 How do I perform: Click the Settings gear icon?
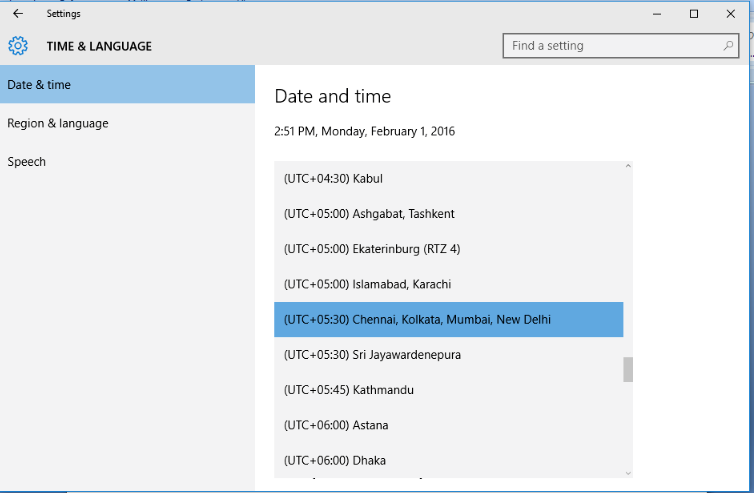[x=18, y=46]
